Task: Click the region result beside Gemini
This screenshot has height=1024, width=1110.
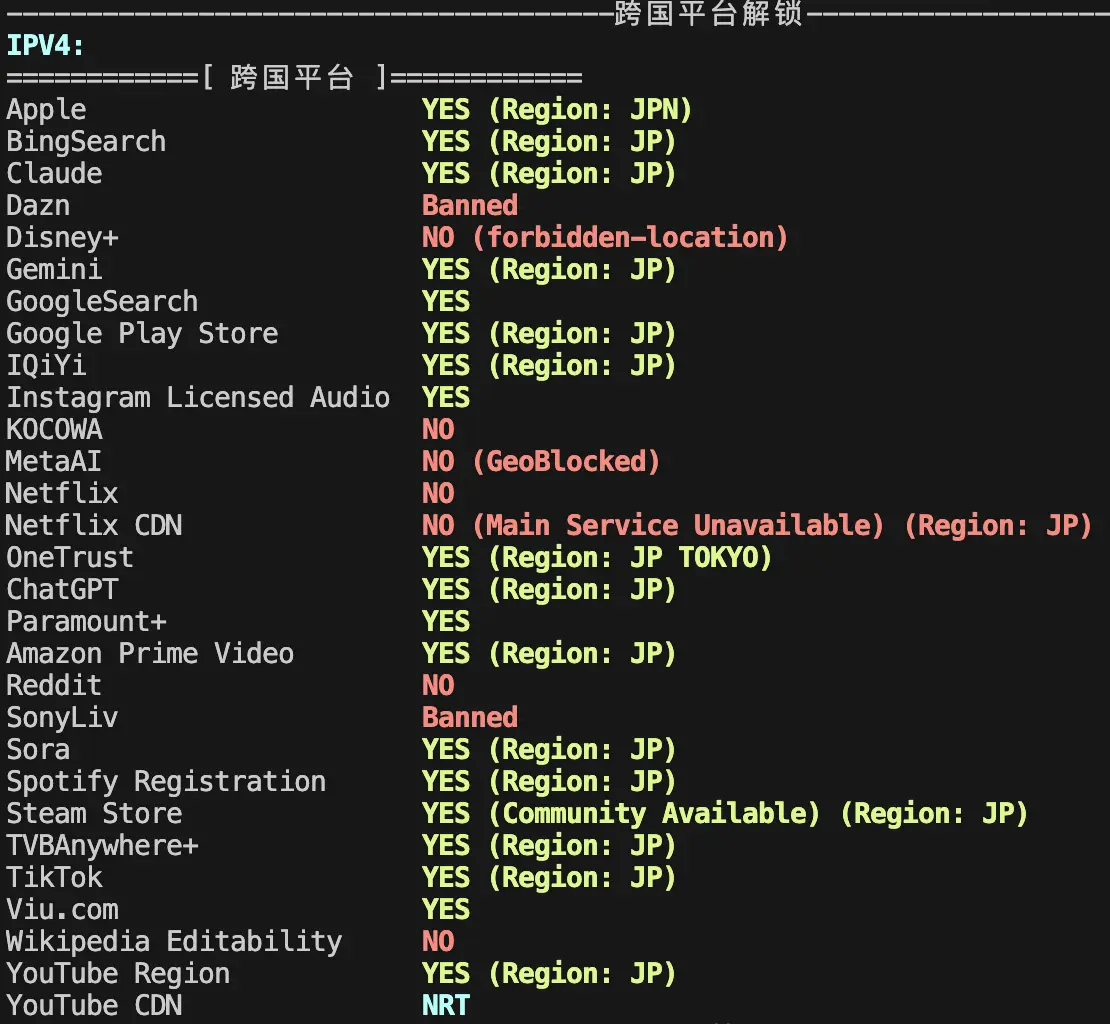Action: tap(549, 270)
